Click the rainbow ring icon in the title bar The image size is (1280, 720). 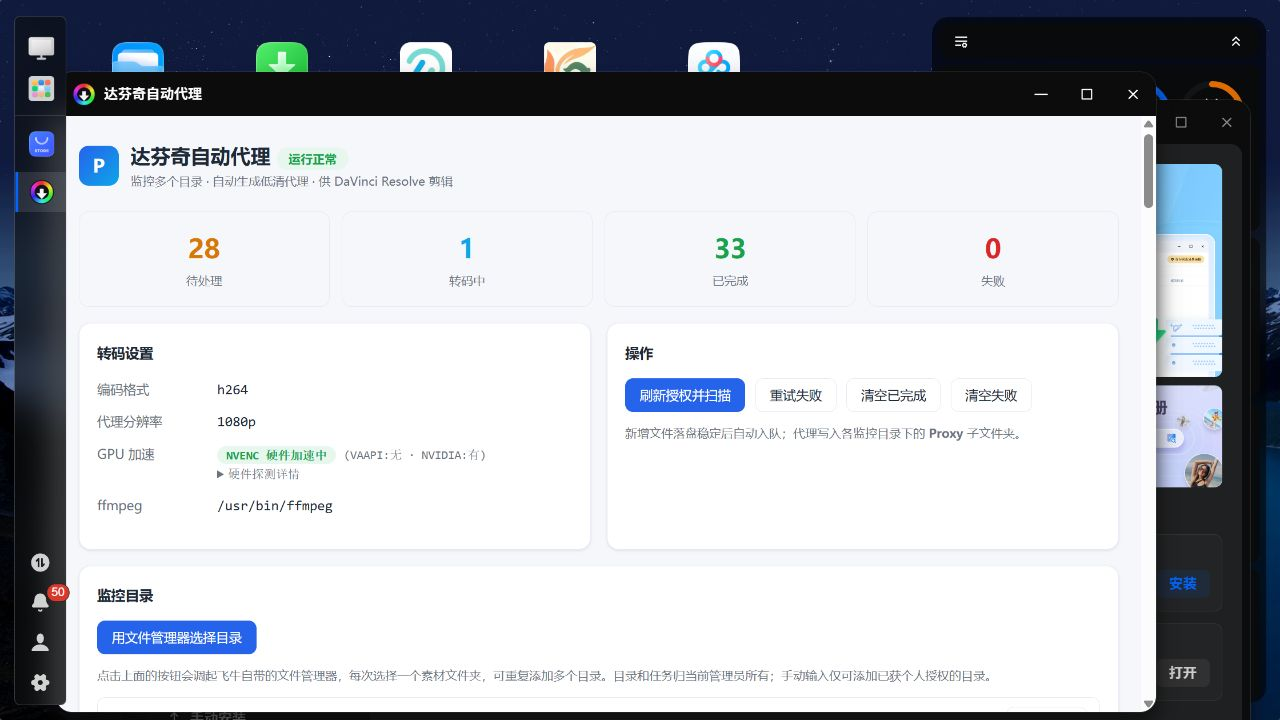click(x=84, y=94)
